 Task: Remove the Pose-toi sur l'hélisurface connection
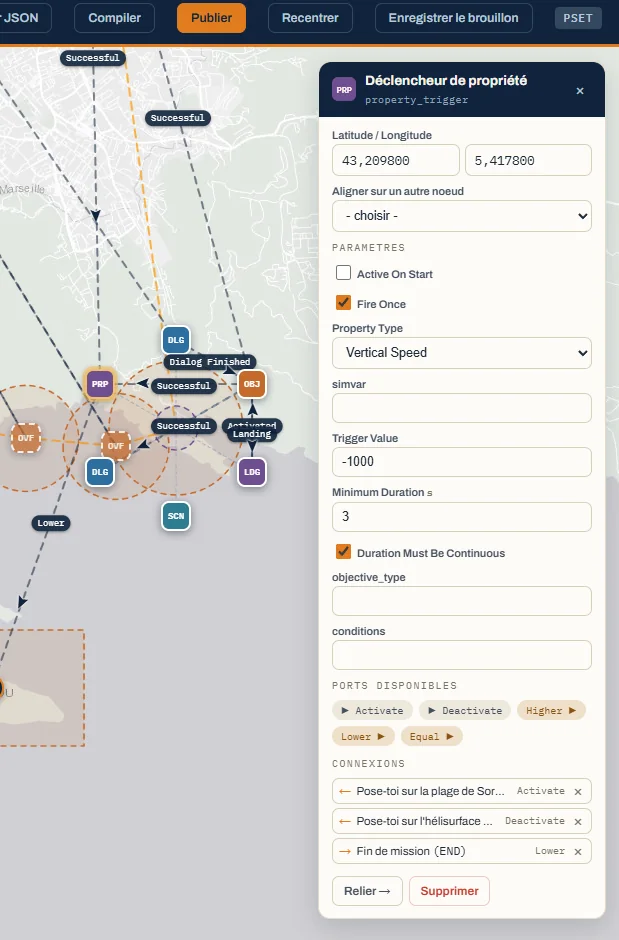578,821
